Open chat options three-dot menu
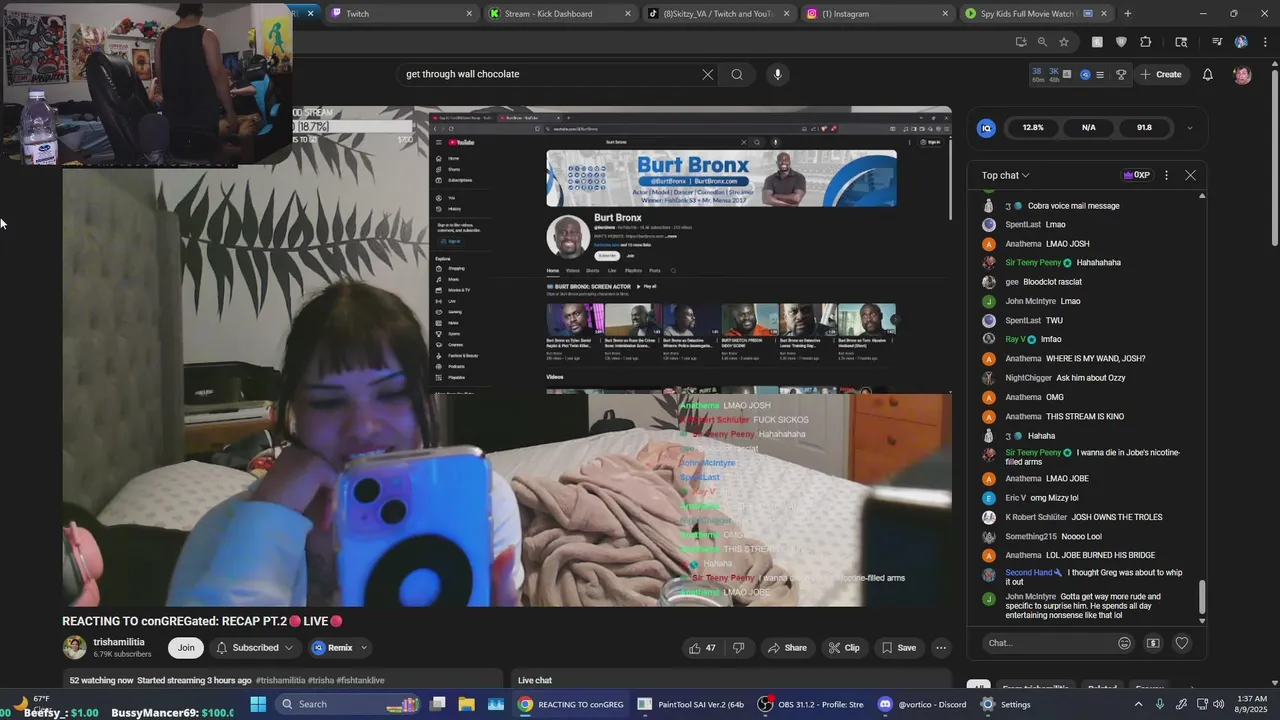Viewport: 1280px width, 720px height. point(1166,175)
